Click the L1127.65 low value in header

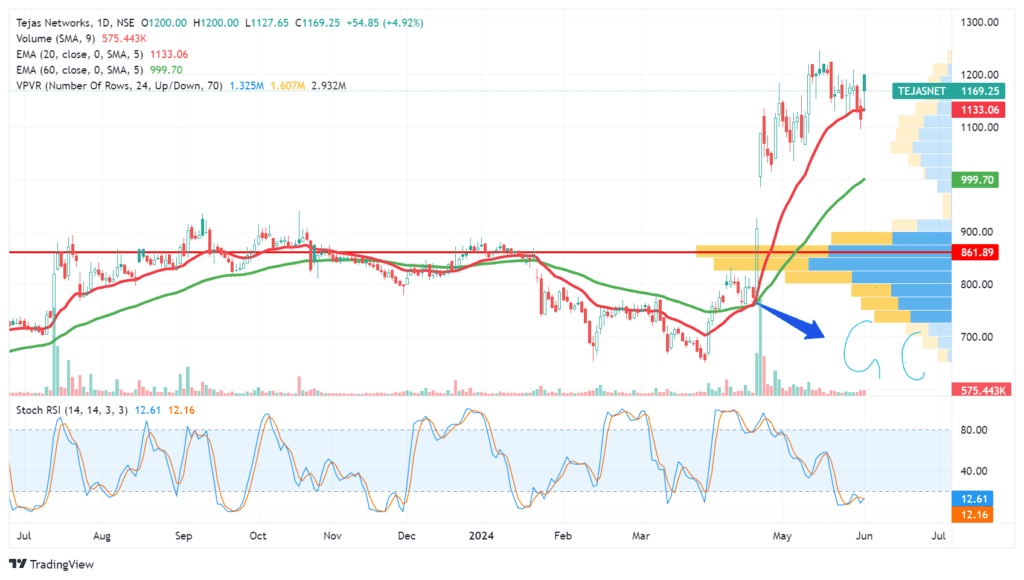pyautogui.click(x=266, y=23)
